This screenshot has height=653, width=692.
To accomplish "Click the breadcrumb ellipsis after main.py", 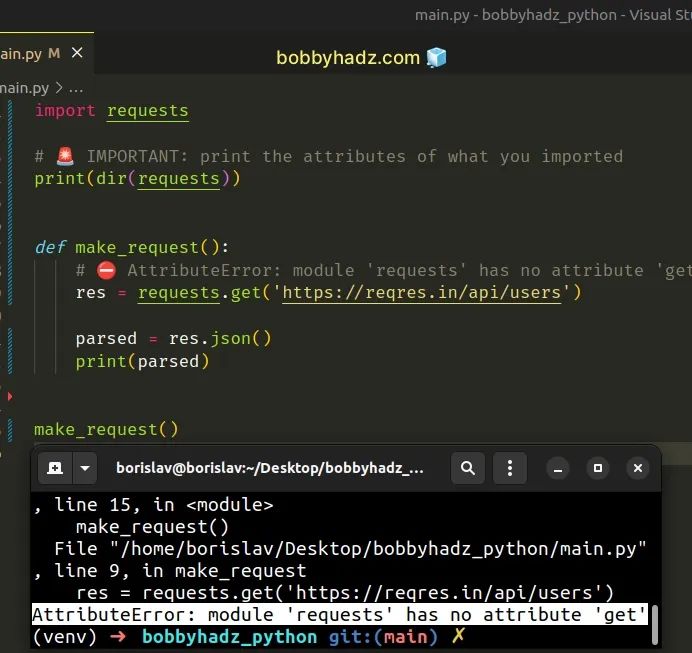I will click(76, 88).
